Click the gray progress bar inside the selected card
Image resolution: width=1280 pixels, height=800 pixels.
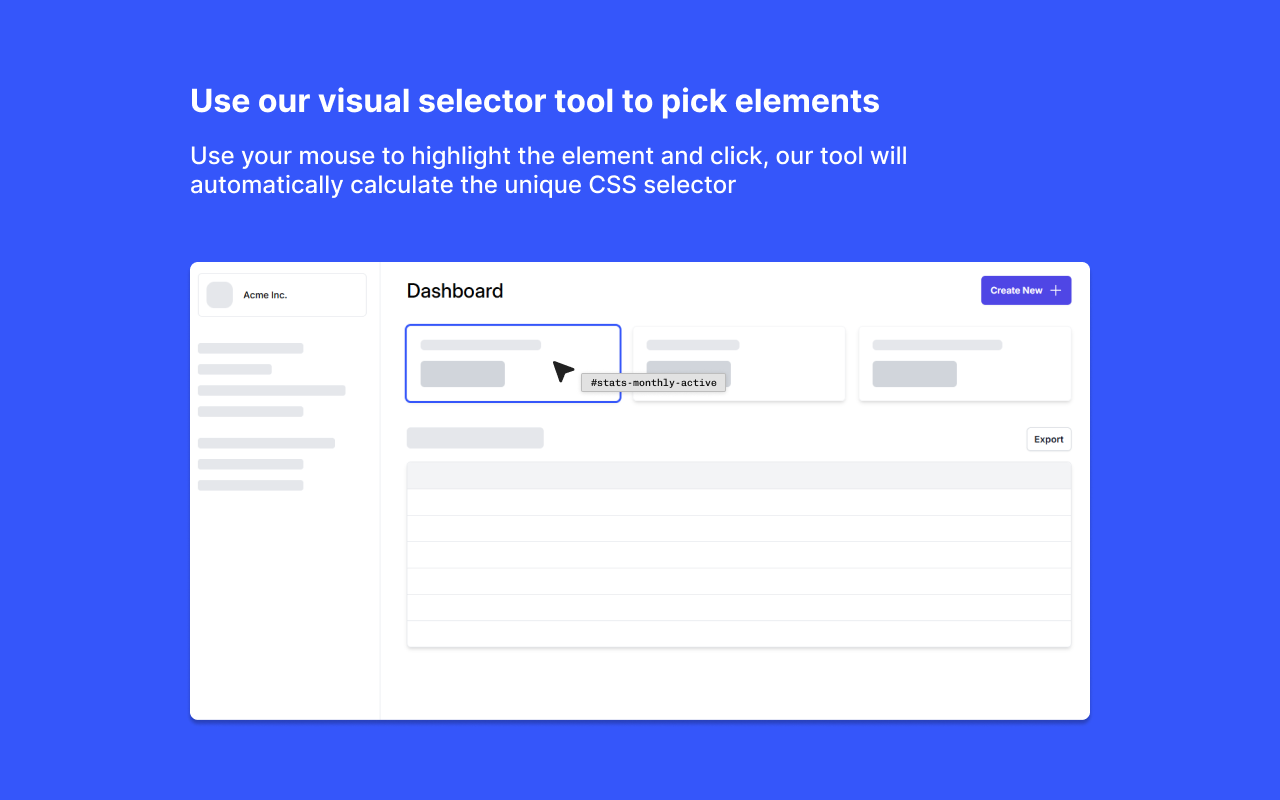pos(461,373)
